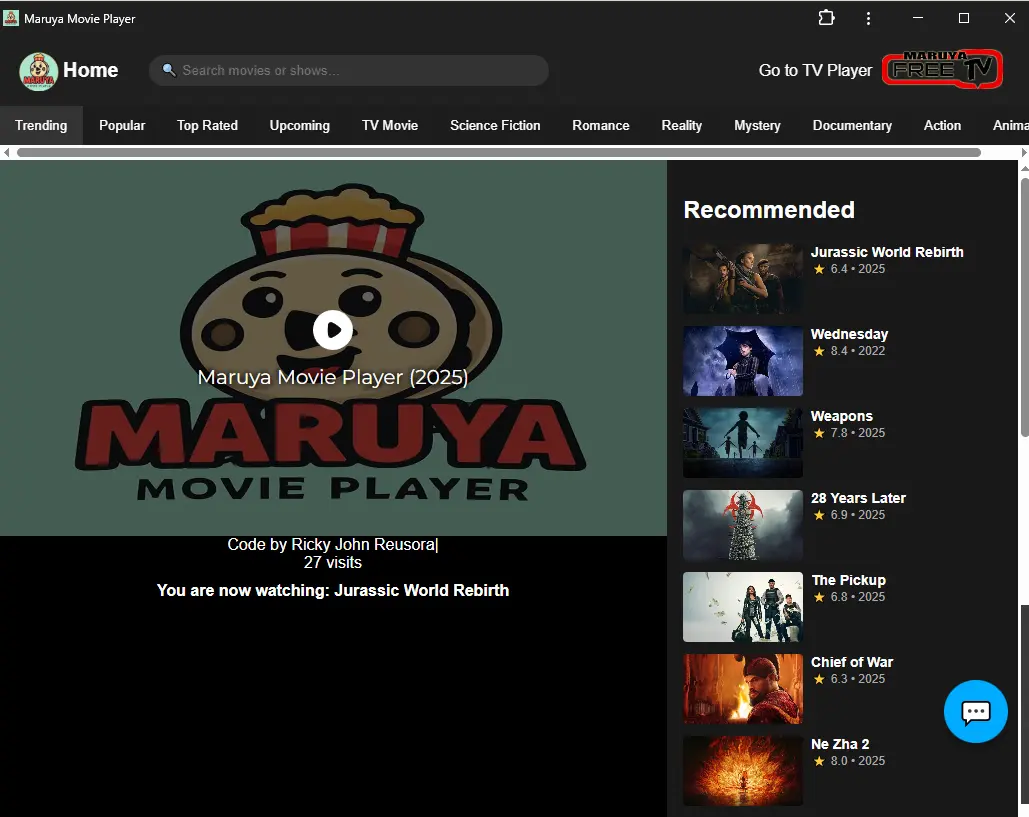Screen dimensions: 1029x817
Task: Open the blue chat bubble button
Action: tap(975, 711)
